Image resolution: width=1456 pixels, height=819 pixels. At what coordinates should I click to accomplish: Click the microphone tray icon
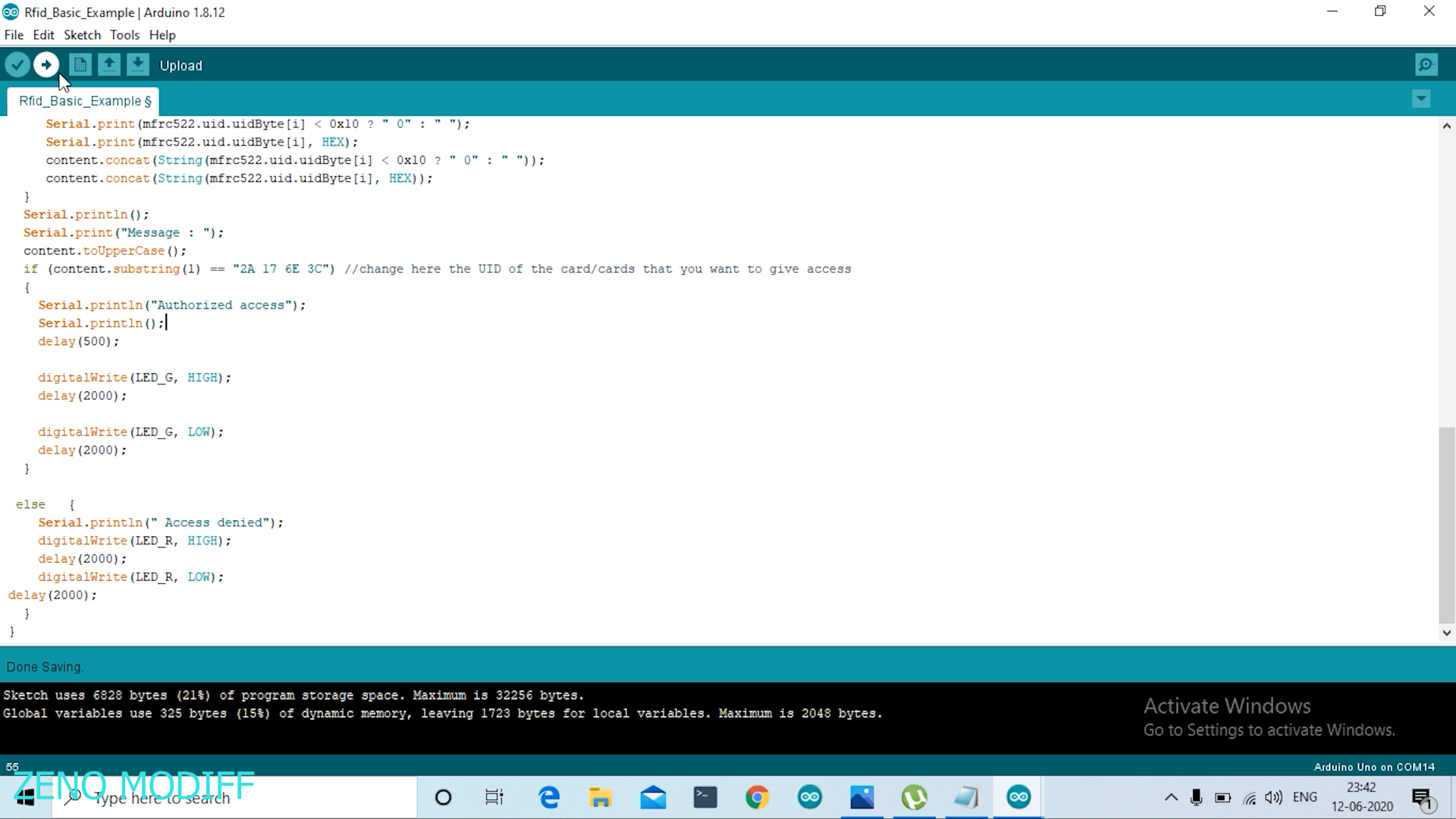coord(1197,798)
